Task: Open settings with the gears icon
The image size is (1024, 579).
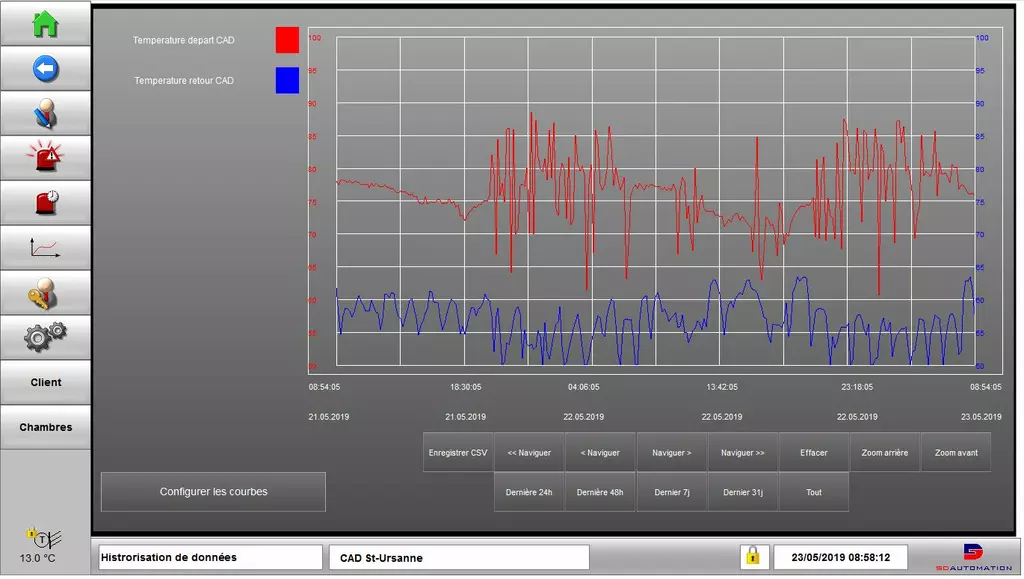Action: [45, 337]
